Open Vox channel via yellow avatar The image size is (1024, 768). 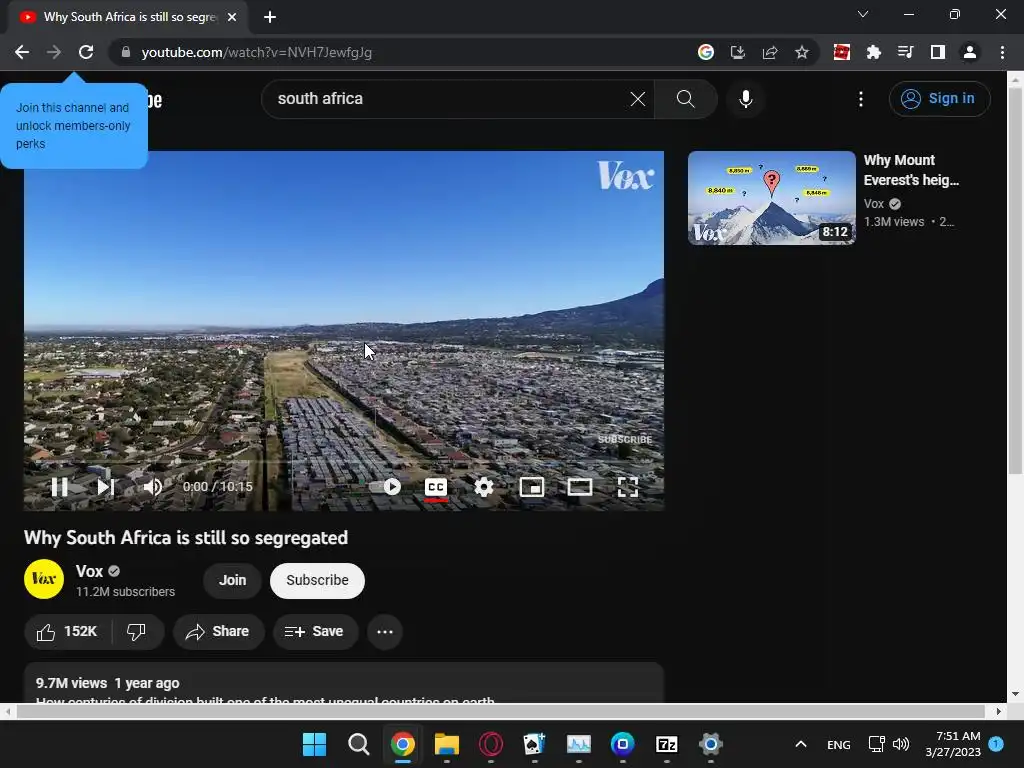[x=44, y=579]
